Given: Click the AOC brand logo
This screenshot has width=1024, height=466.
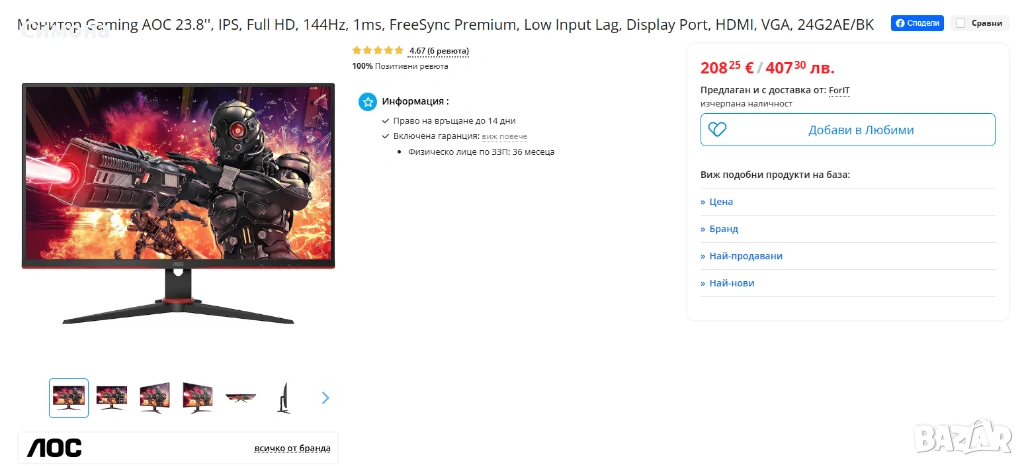Looking at the screenshot, I should [55, 448].
